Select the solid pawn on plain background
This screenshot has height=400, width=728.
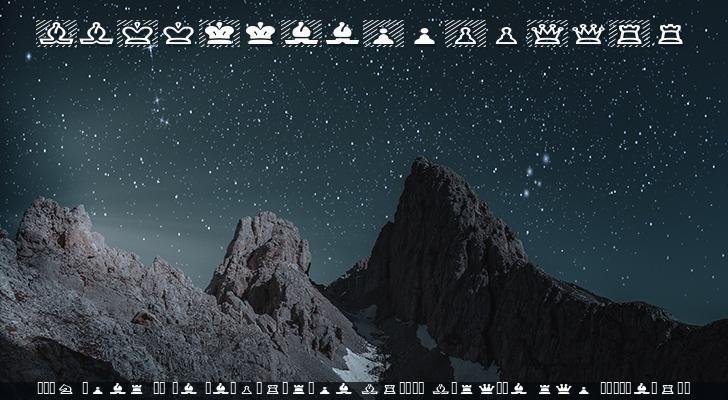coord(424,35)
